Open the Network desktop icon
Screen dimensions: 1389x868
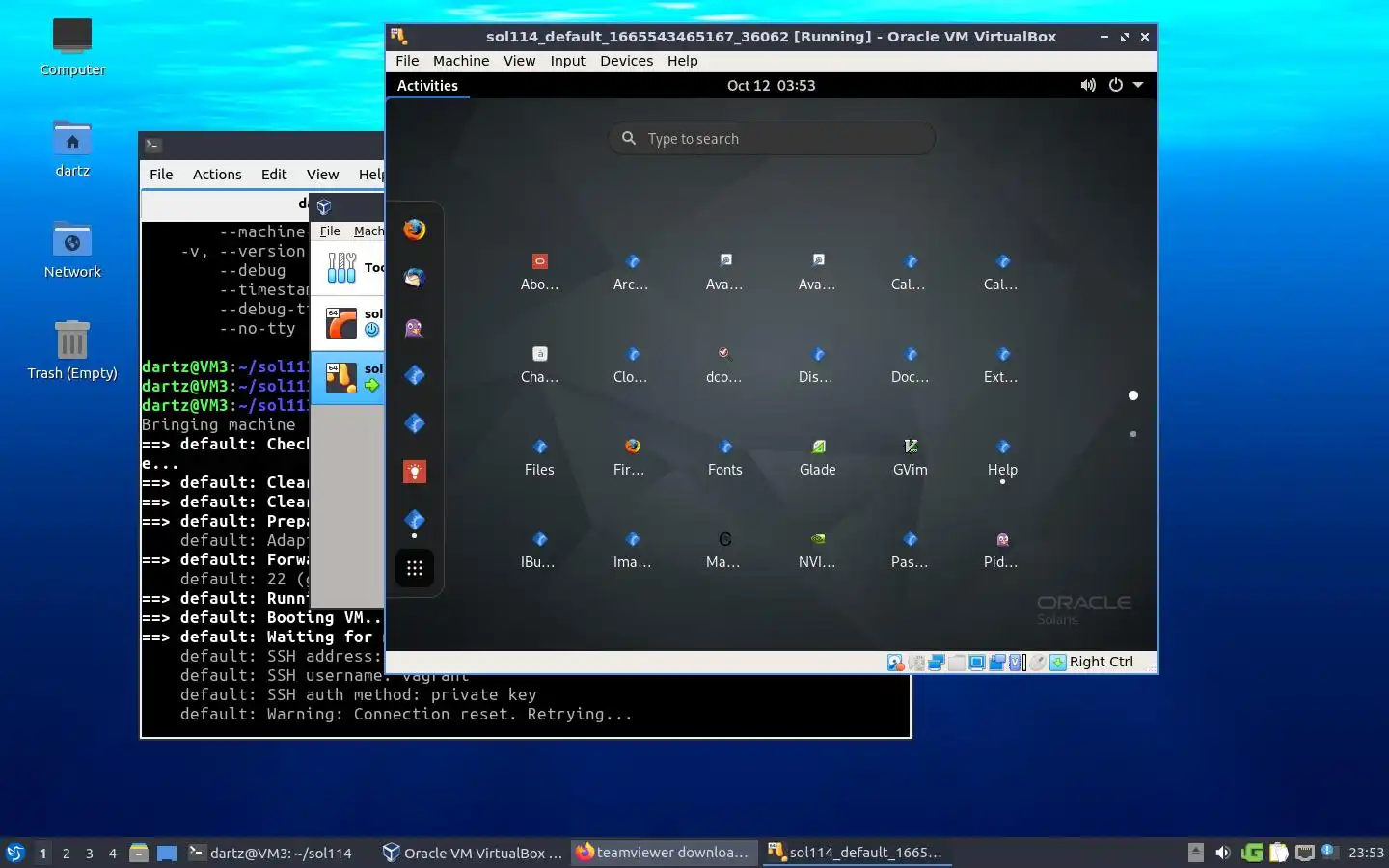coord(72,250)
